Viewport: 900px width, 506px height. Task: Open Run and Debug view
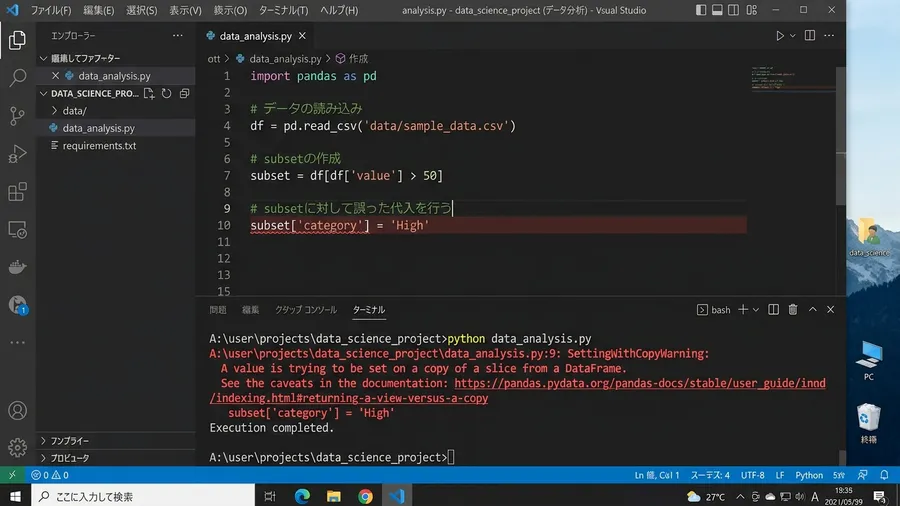point(17,154)
